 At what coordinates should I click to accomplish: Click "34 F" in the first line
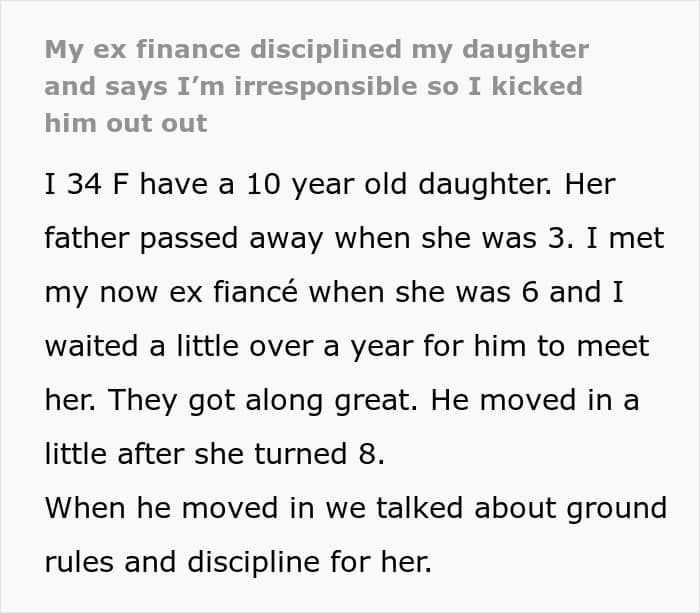pos(98,184)
